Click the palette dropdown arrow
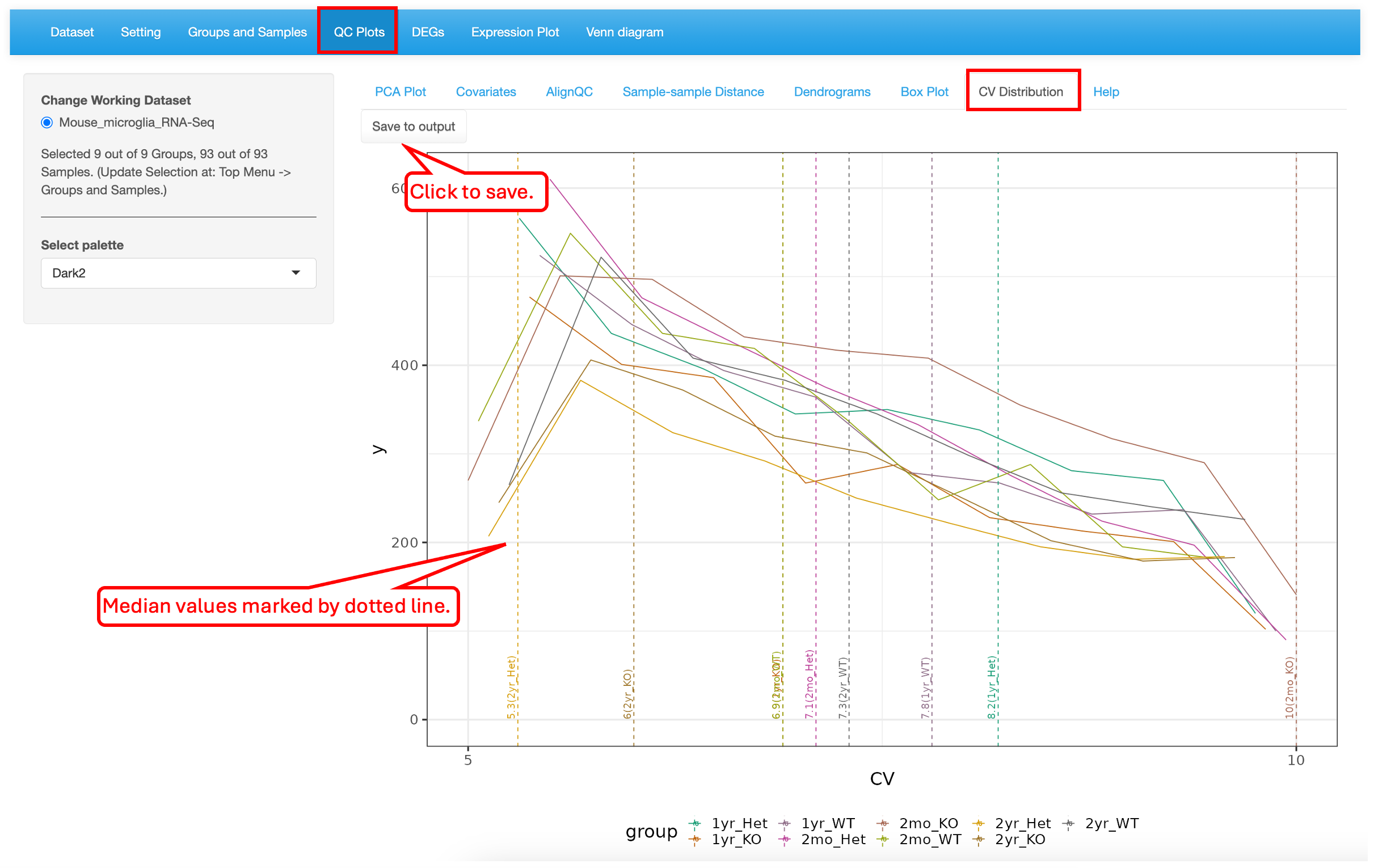The height and width of the screenshot is (868, 1374). (296, 273)
